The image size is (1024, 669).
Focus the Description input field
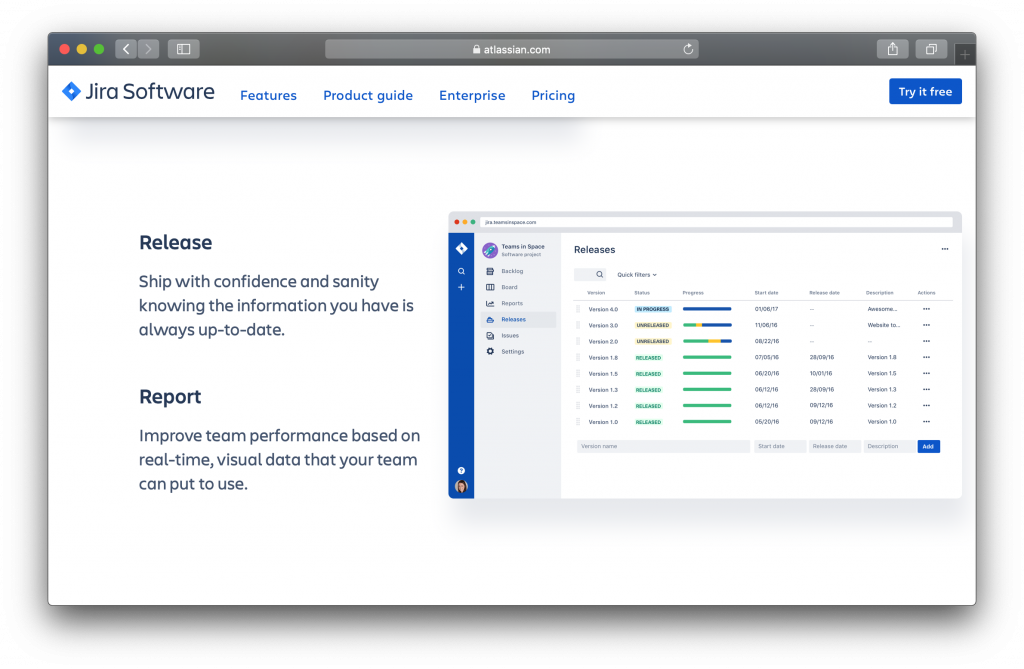(x=889, y=446)
